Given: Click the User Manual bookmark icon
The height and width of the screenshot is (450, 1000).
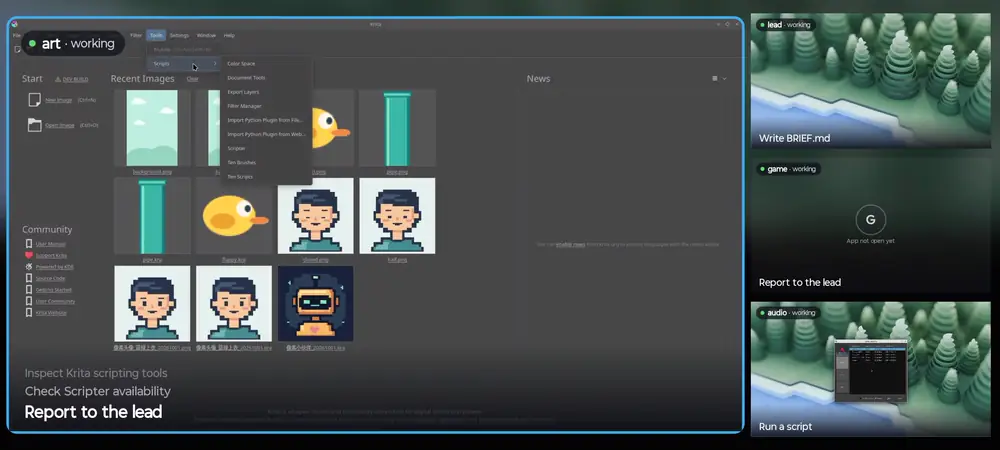Looking at the screenshot, I should pos(29,243).
